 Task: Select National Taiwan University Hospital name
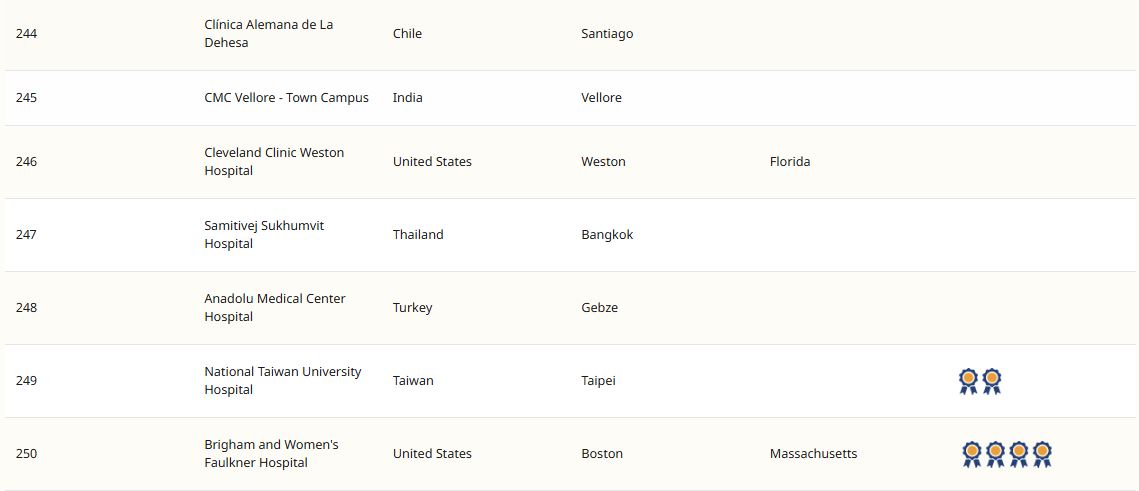[x=283, y=381]
